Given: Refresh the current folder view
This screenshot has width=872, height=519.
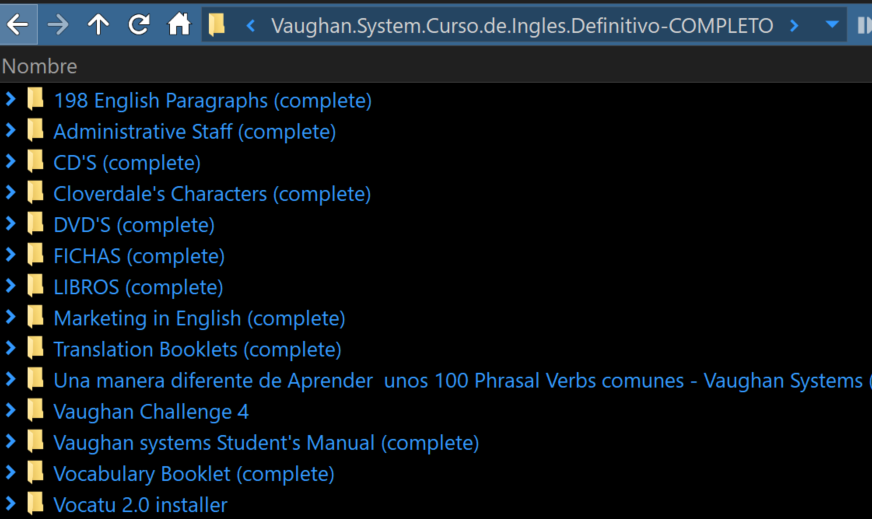Looking at the screenshot, I should [139, 25].
